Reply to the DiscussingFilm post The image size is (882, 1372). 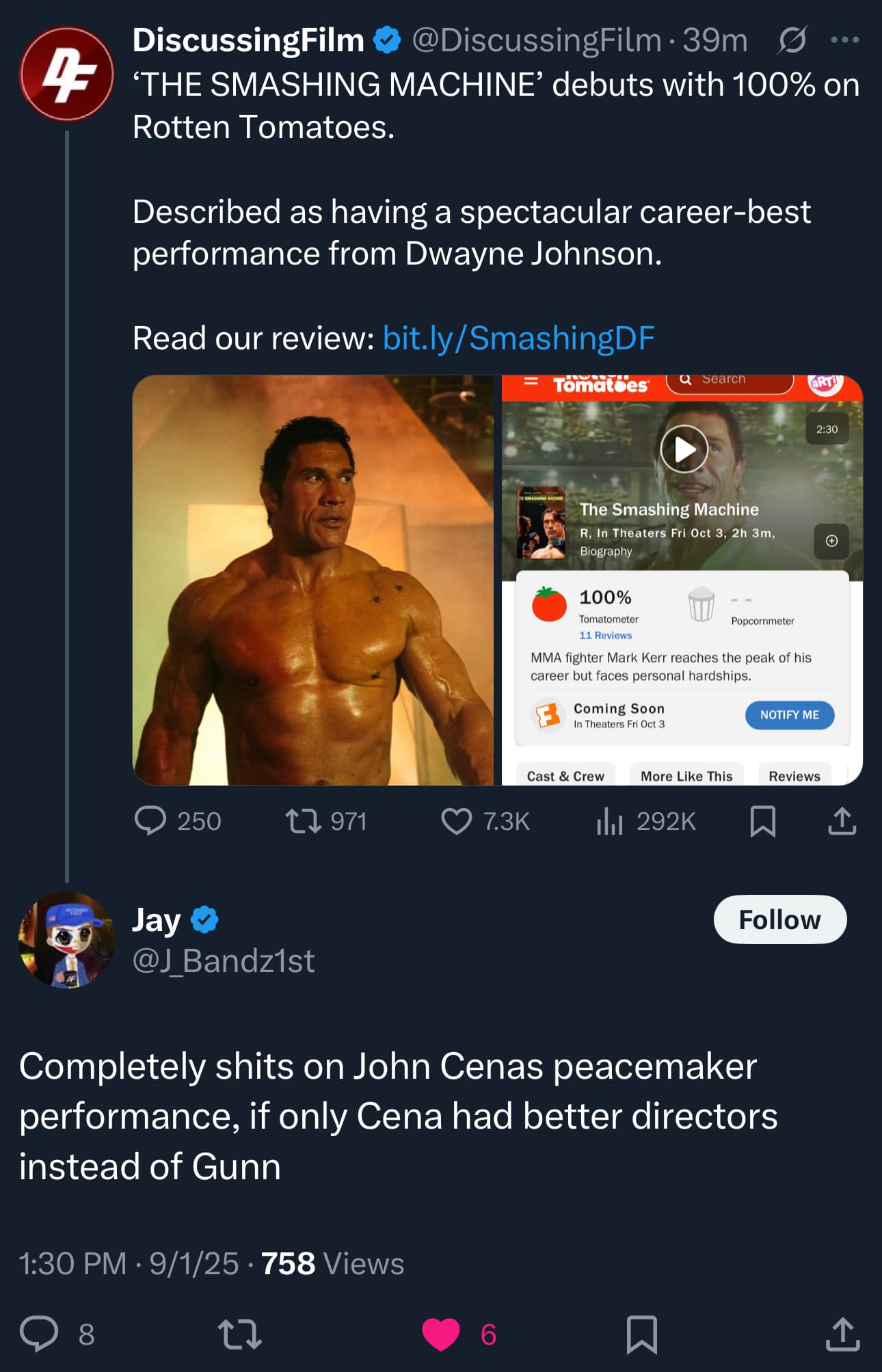[150, 821]
